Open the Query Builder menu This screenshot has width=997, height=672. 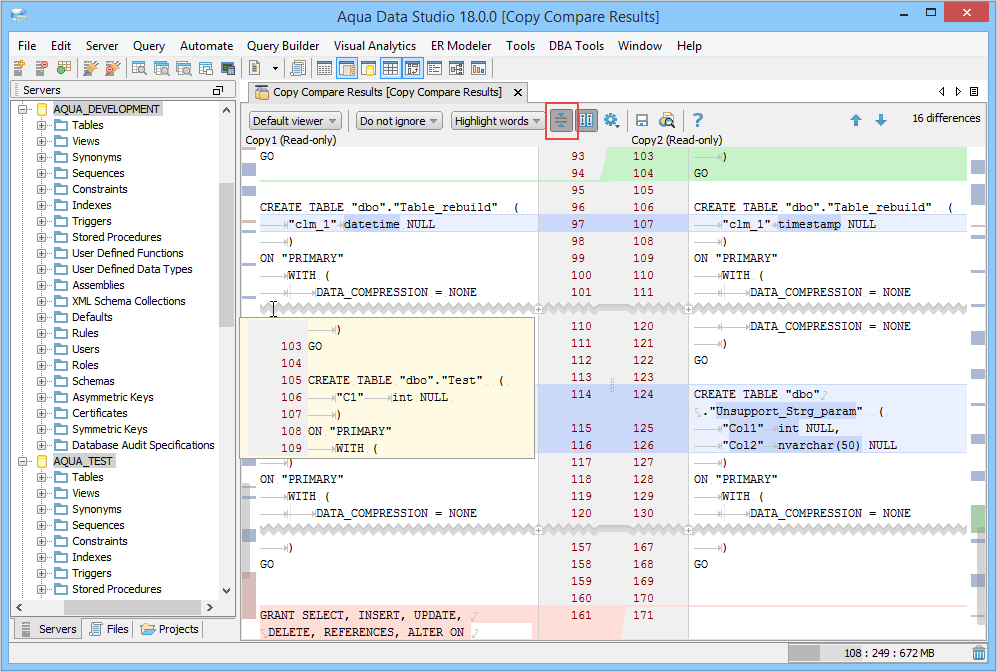[x=283, y=46]
